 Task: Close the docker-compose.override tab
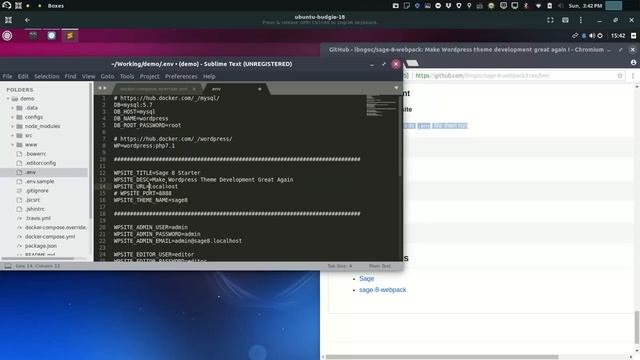point(194,89)
